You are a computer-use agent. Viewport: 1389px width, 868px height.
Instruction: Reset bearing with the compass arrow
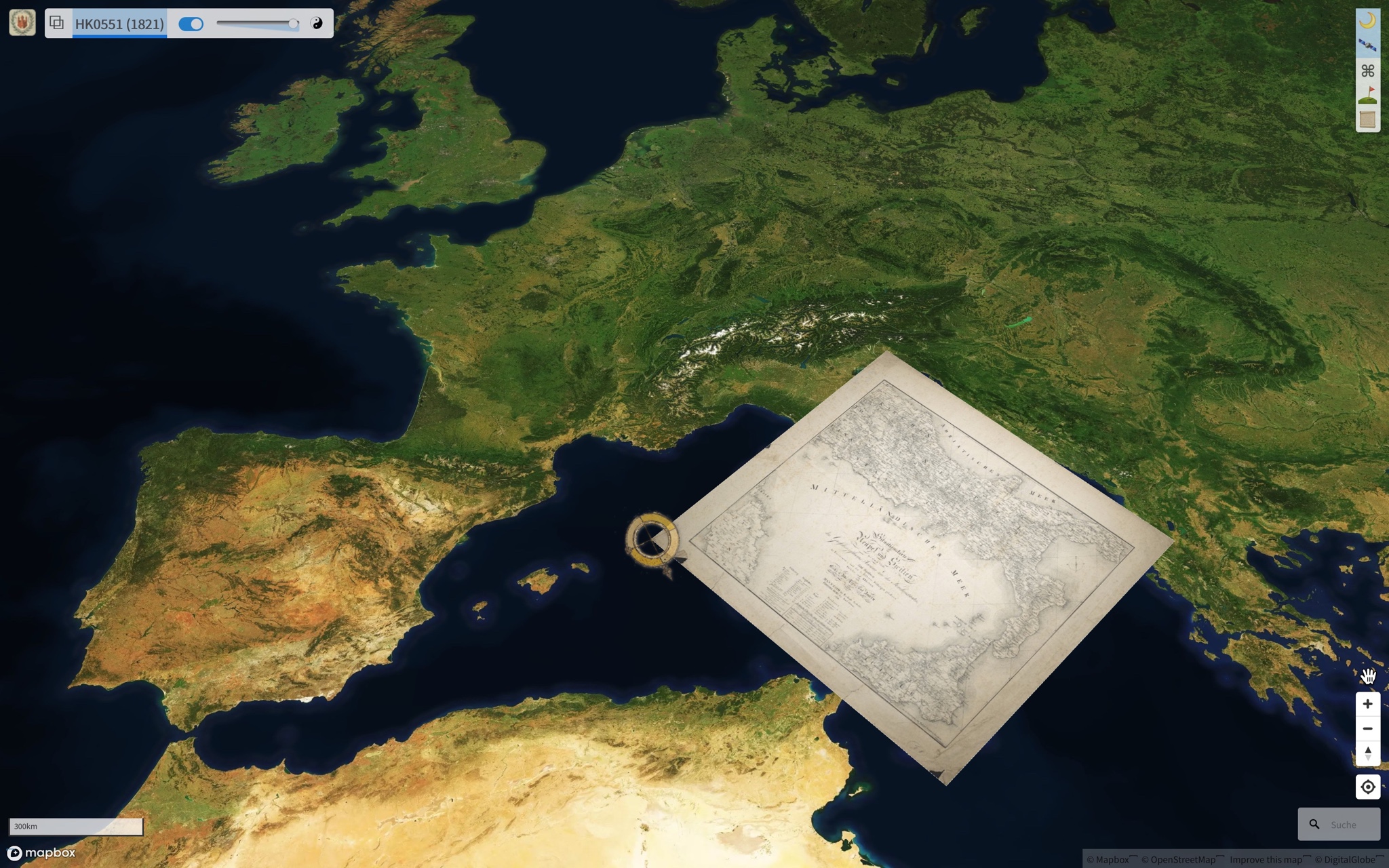(x=1367, y=753)
